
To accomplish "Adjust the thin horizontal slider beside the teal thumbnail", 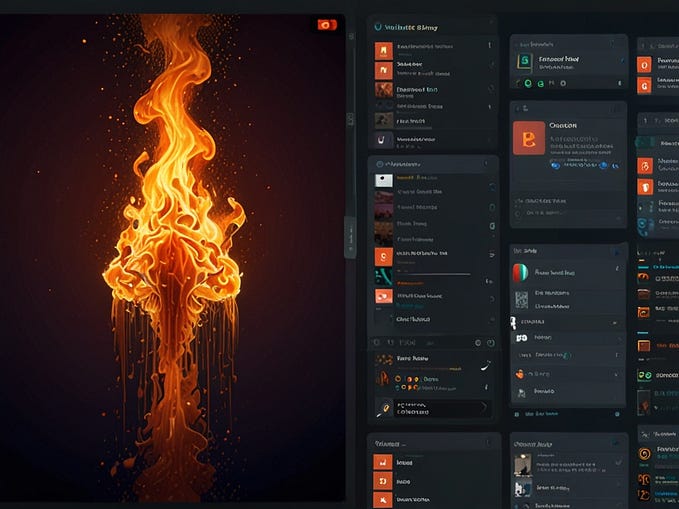I will tap(434, 274).
